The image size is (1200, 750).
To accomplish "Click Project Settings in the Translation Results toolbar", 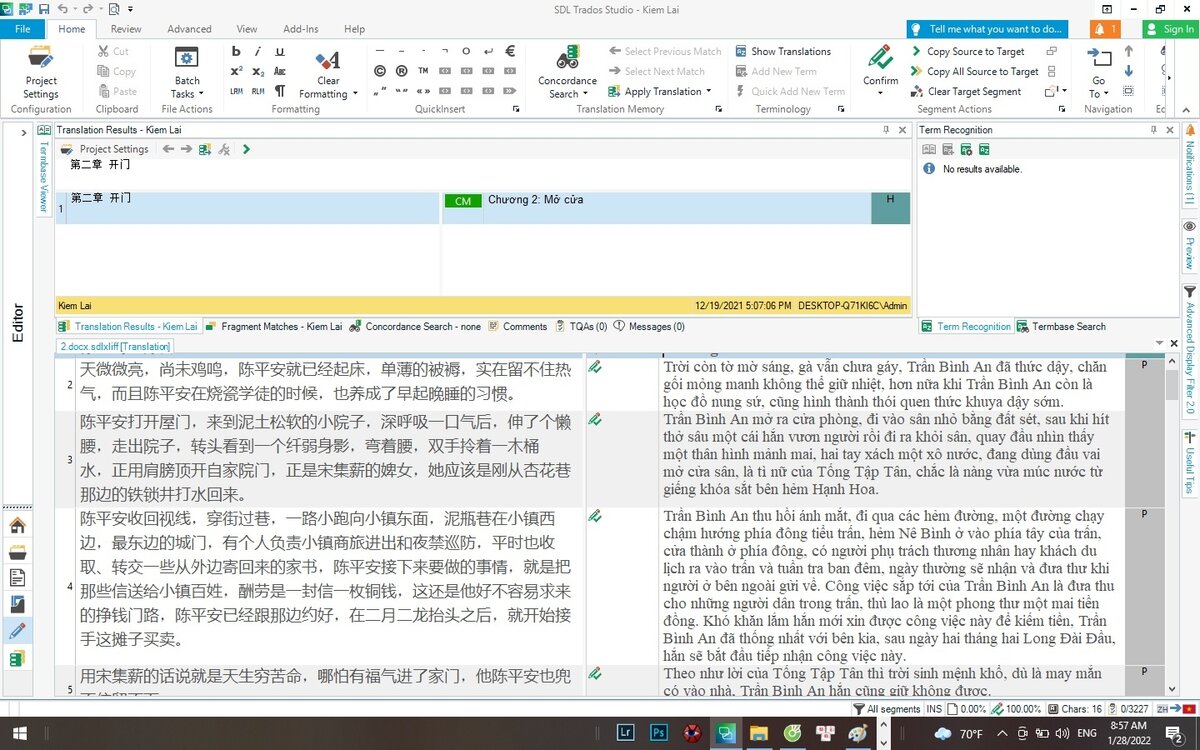I will click(104, 149).
